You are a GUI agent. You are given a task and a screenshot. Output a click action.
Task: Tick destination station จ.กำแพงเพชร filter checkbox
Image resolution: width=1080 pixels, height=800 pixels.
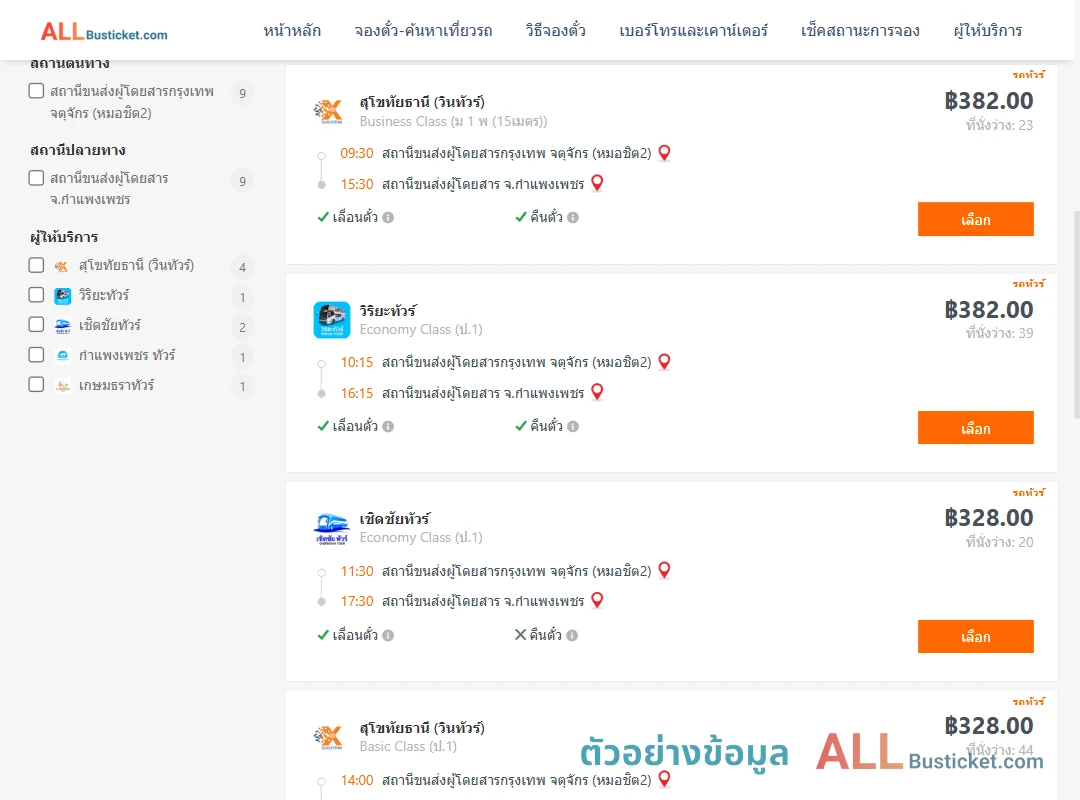pyautogui.click(x=37, y=178)
